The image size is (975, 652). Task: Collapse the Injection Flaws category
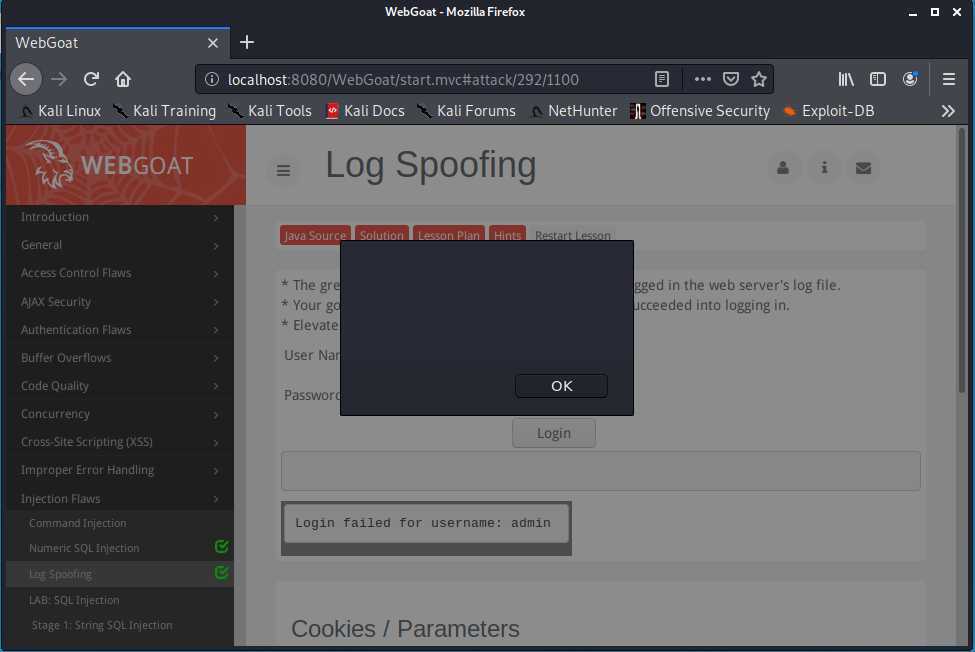pyautogui.click(x=120, y=498)
